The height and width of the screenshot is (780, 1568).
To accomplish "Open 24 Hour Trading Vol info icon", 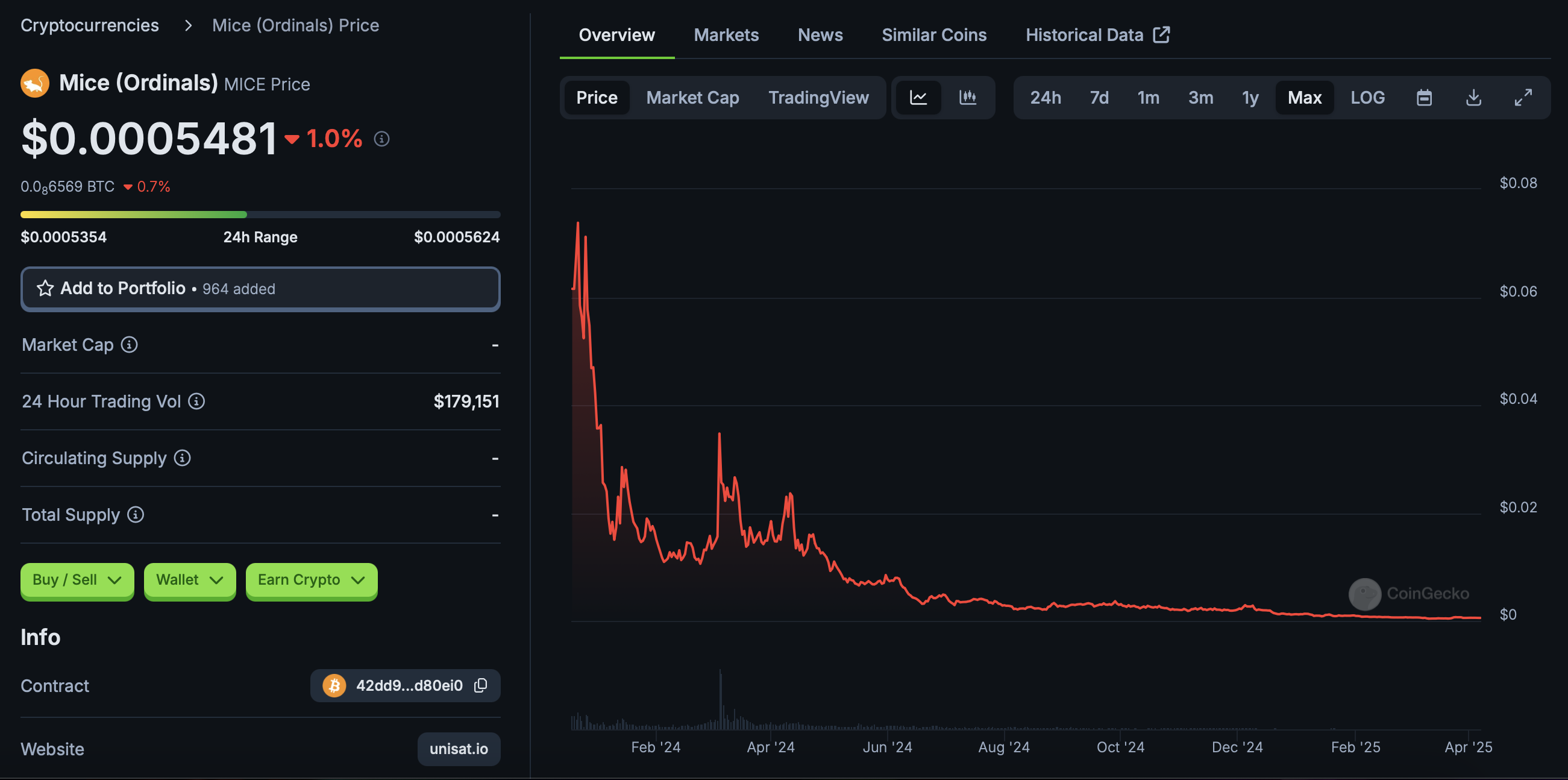I will tap(196, 401).
